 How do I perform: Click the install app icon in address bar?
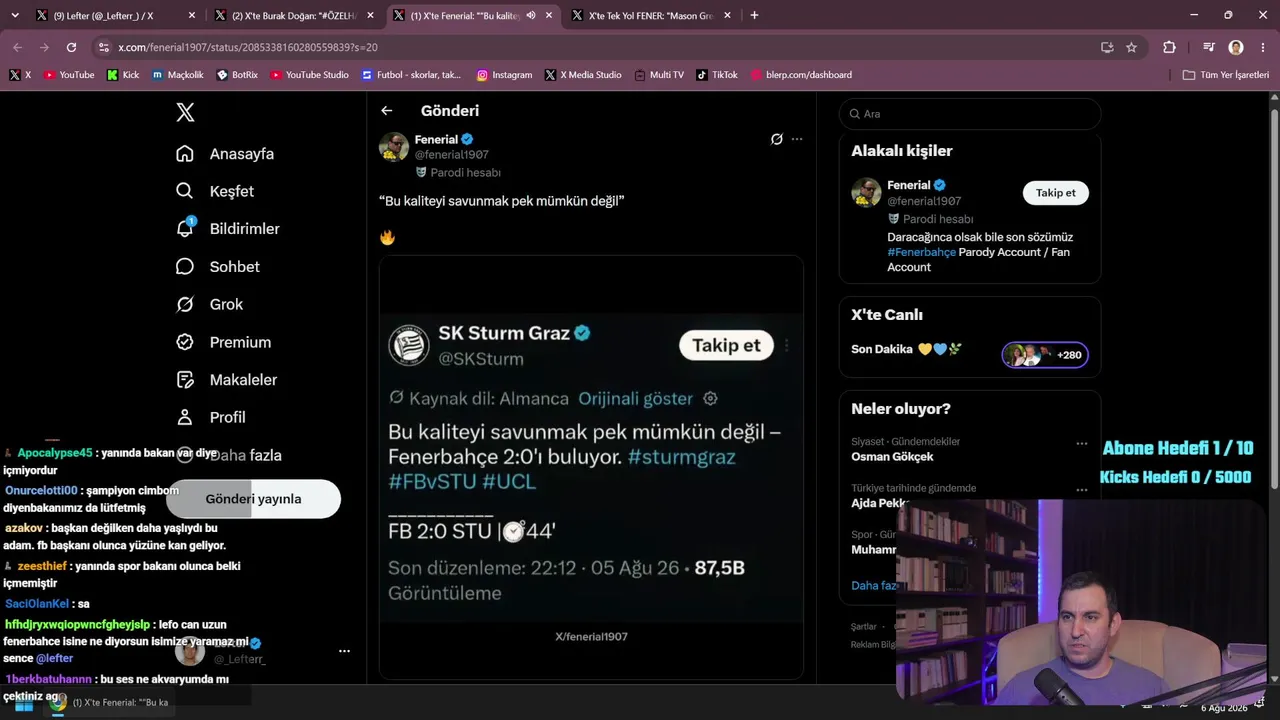click(x=1107, y=47)
